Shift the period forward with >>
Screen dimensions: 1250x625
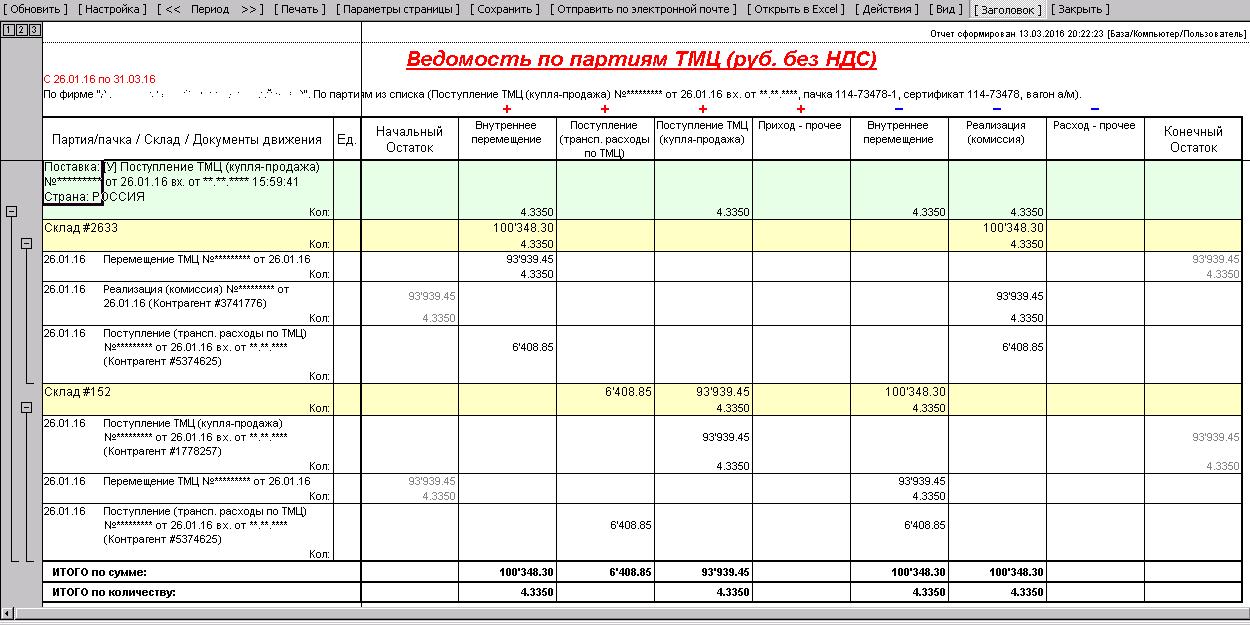(x=251, y=9)
